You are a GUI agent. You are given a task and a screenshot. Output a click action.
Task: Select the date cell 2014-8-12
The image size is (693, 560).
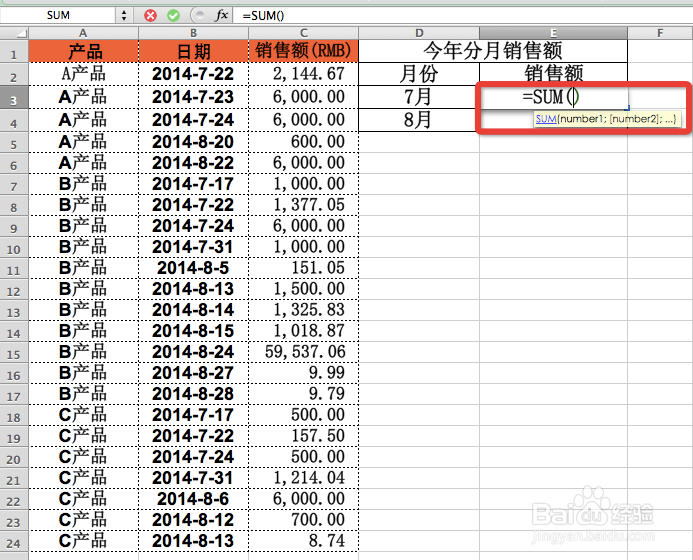click(194, 520)
